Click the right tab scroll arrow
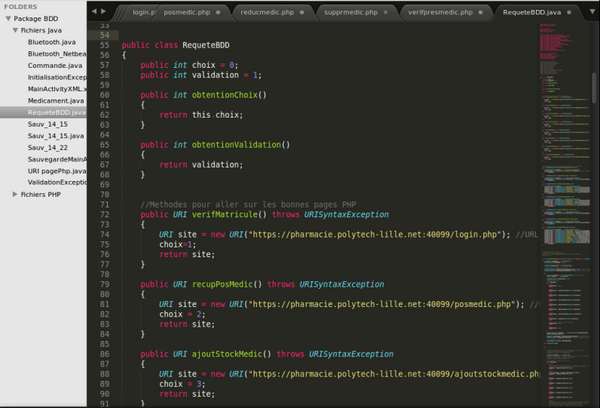The image size is (600, 408). [x=105, y=10]
